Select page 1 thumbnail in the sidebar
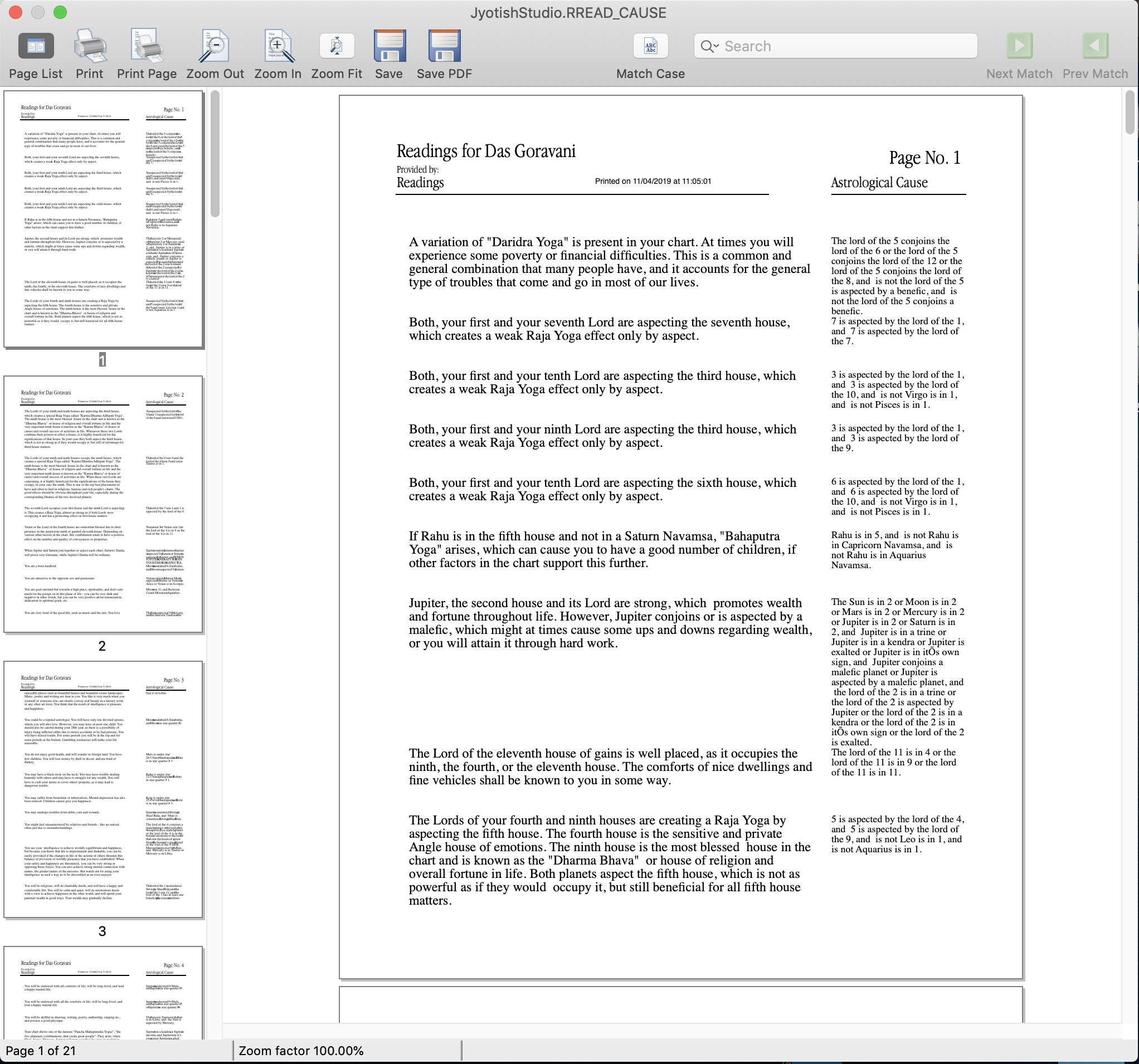1139x1064 pixels. point(103,219)
